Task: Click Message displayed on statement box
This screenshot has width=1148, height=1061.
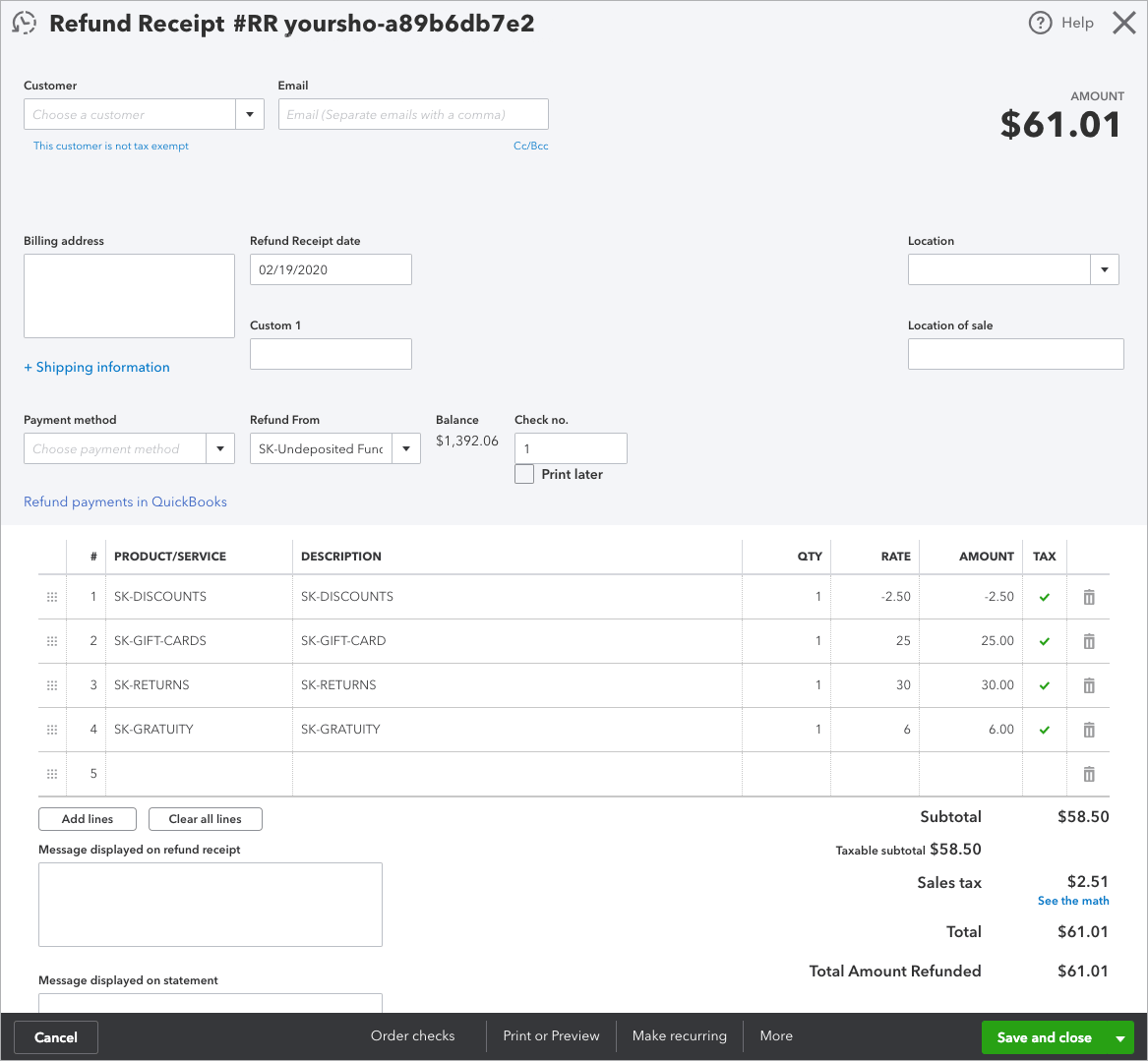Action: (x=211, y=1003)
